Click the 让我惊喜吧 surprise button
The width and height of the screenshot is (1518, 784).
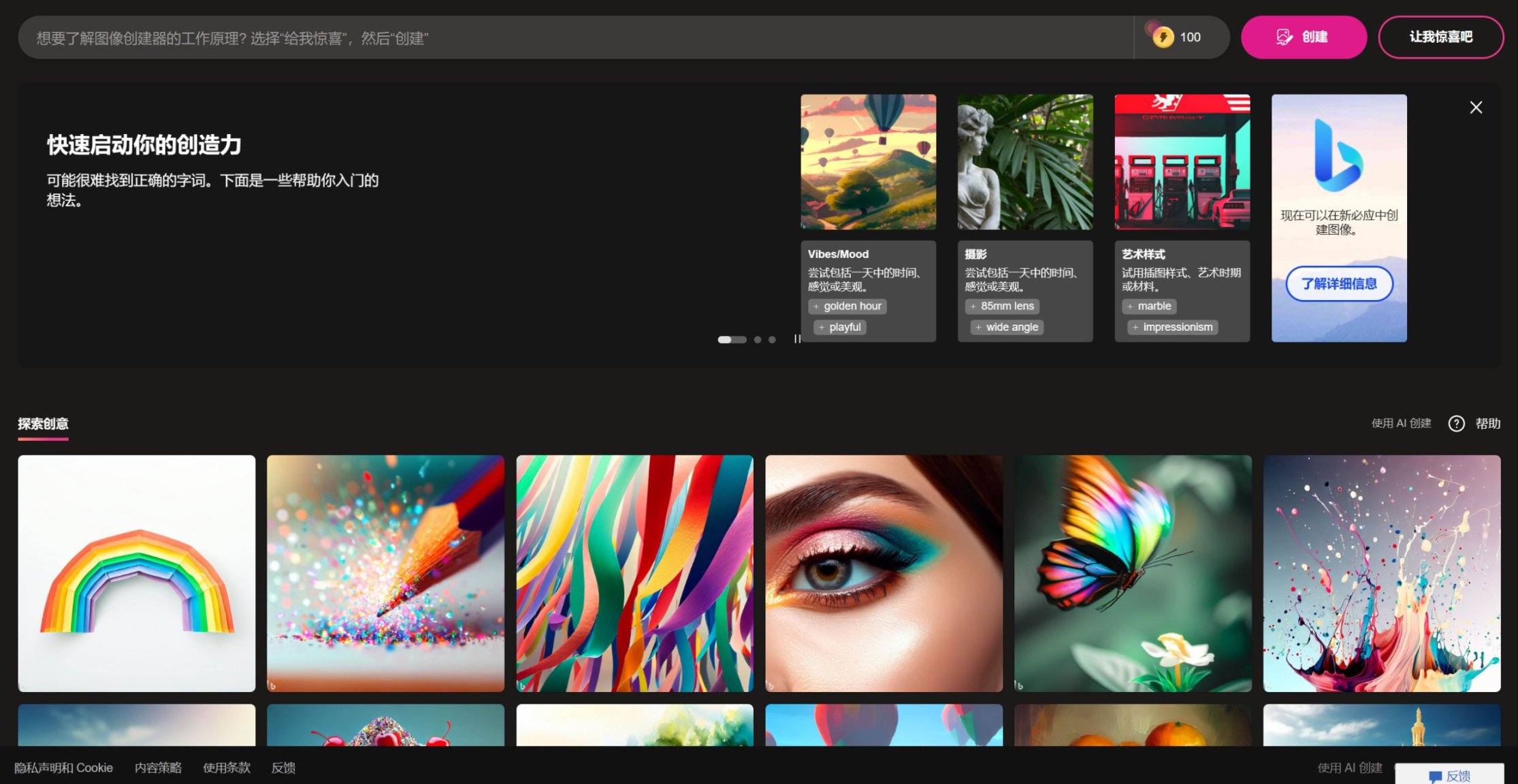click(x=1440, y=37)
